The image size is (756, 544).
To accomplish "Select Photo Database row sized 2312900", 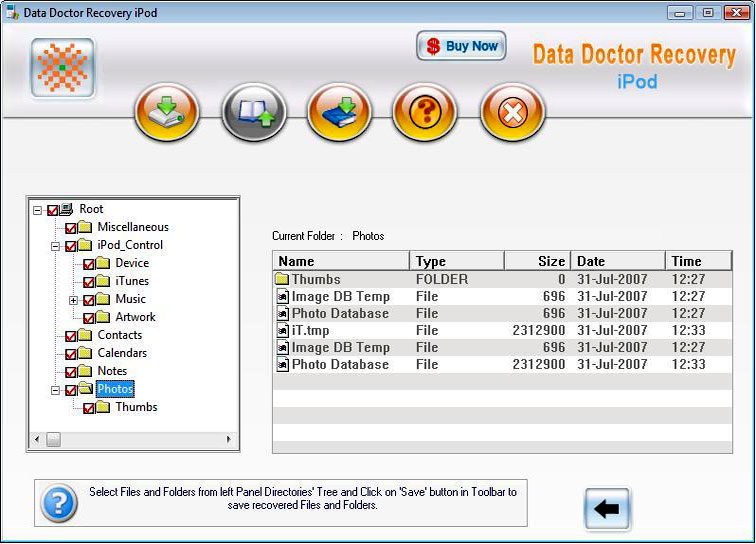I will pos(502,365).
